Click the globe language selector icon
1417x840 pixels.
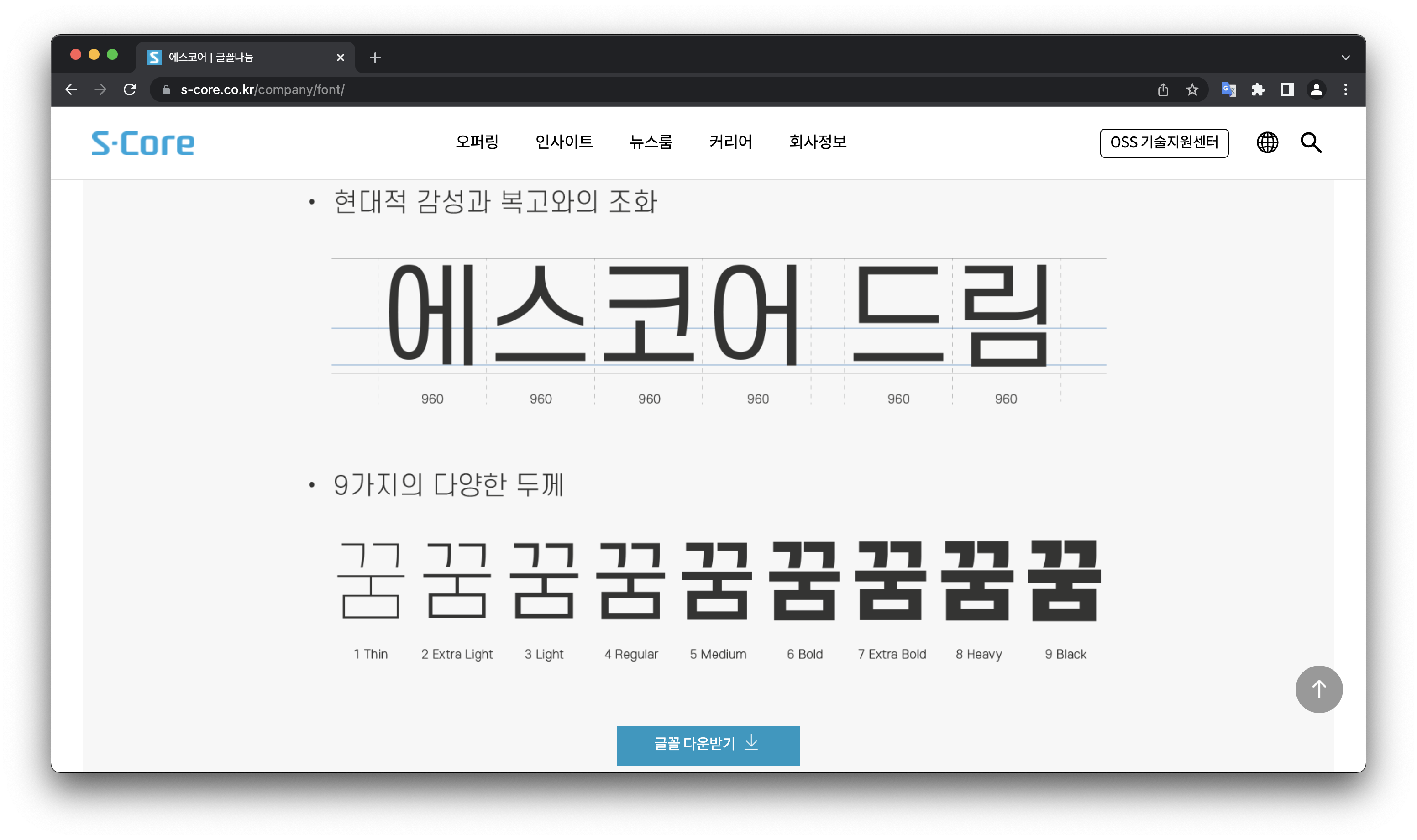pos(1267,142)
